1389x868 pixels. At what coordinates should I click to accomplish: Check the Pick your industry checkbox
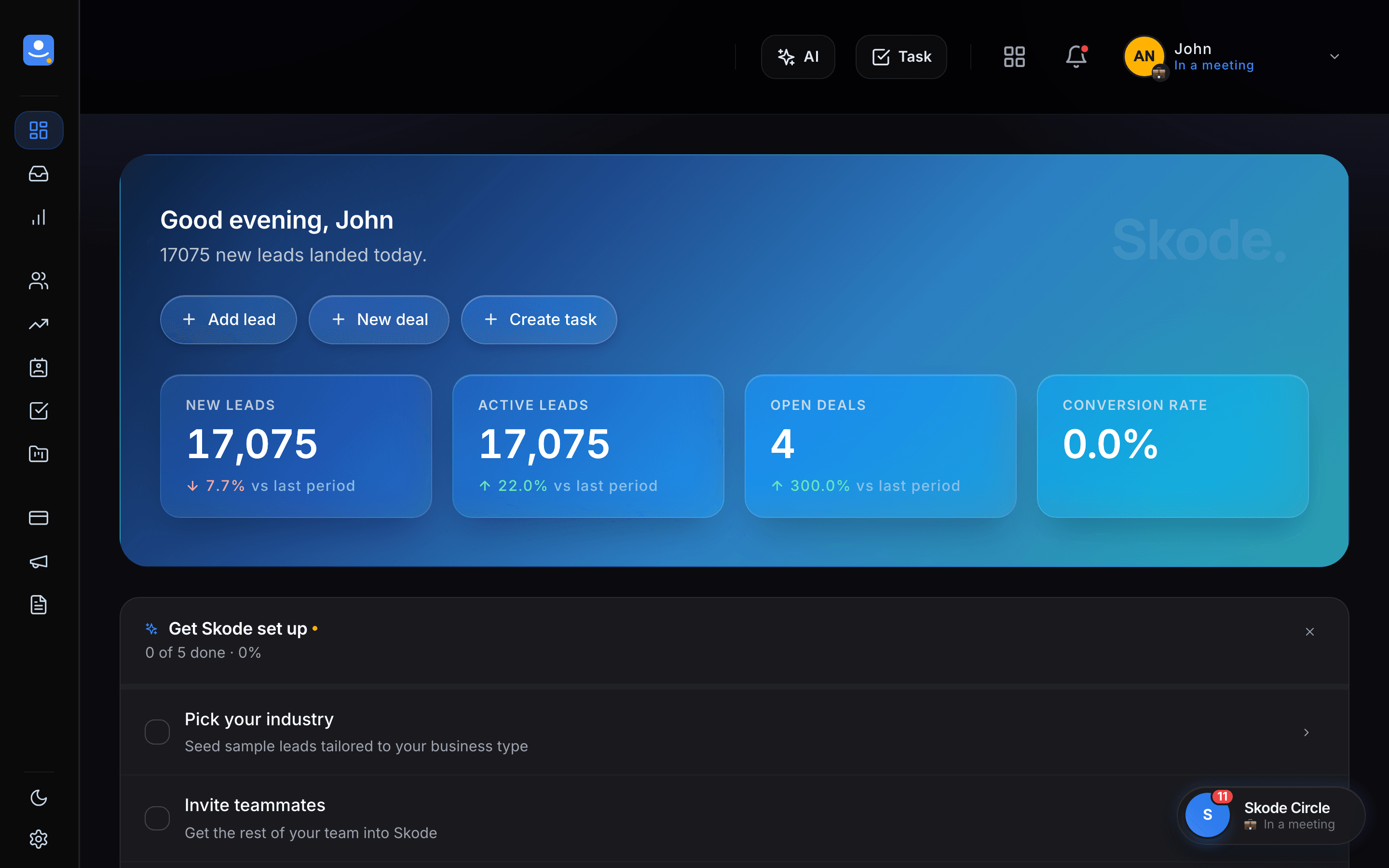point(157,732)
